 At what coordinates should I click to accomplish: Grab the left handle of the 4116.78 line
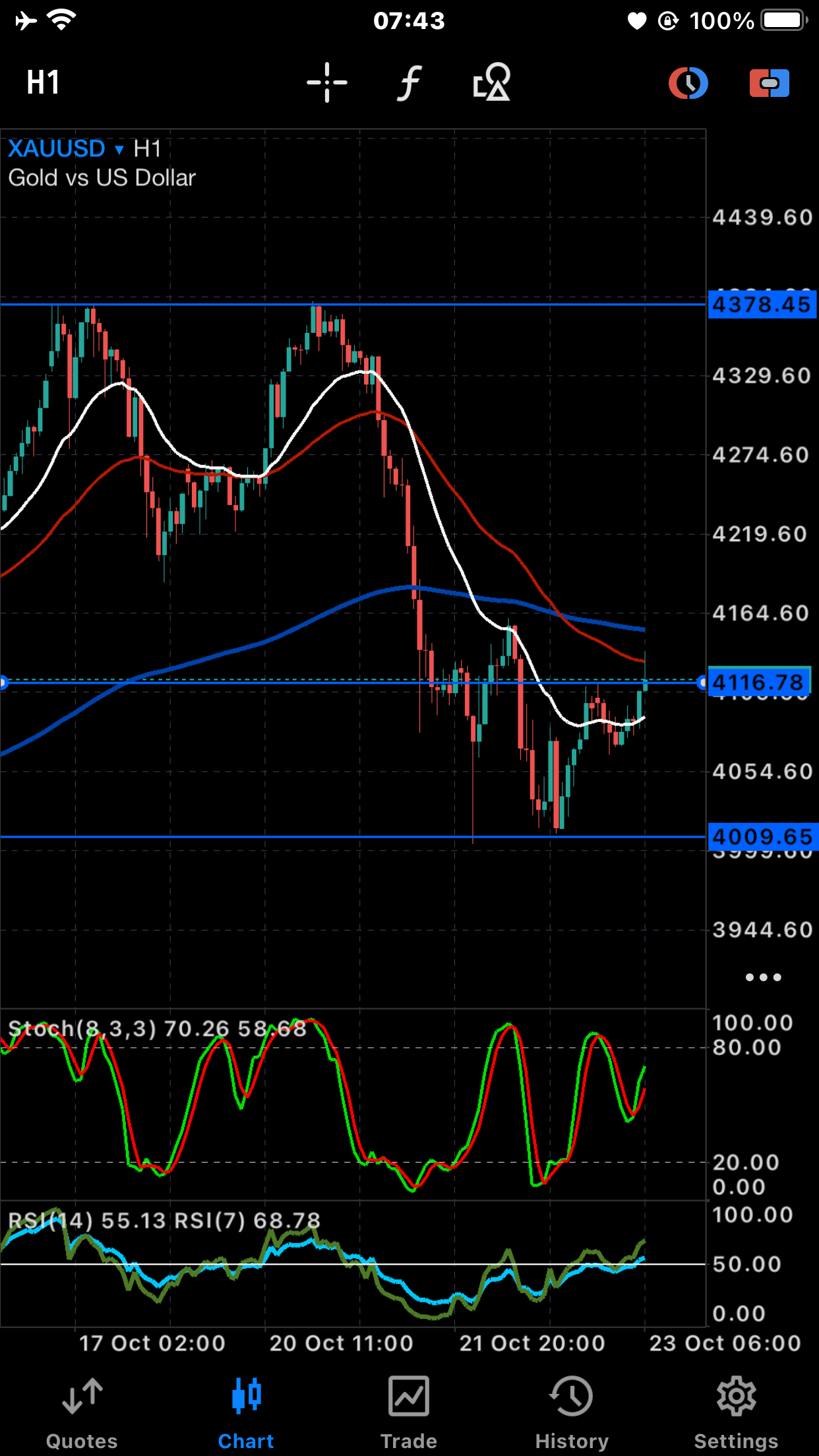[x=3, y=682]
